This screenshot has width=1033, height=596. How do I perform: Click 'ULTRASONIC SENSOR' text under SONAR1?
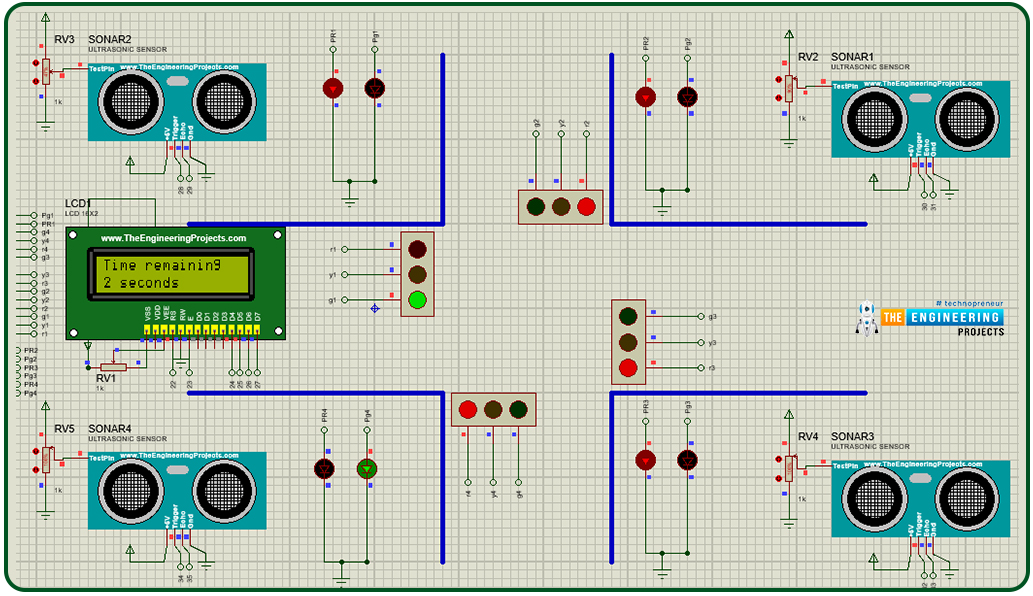point(870,67)
